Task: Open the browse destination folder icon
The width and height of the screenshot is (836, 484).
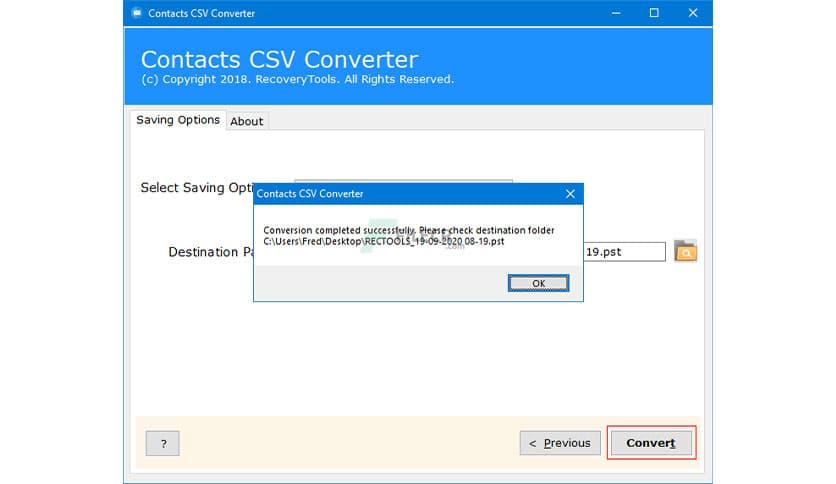Action: 685,251
